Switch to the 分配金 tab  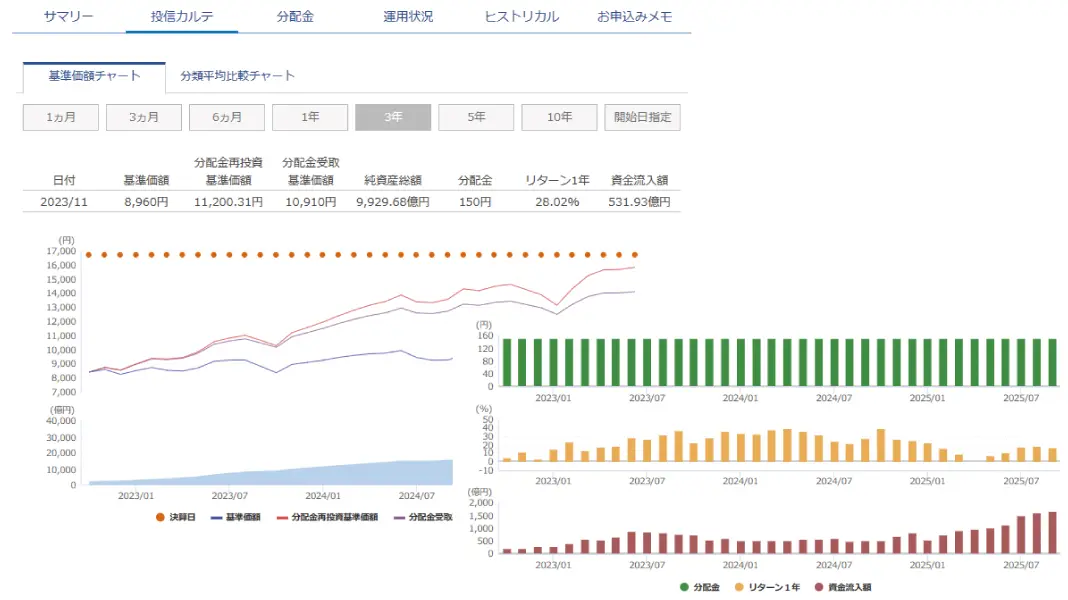pyautogui.click(x=295, y=16)
